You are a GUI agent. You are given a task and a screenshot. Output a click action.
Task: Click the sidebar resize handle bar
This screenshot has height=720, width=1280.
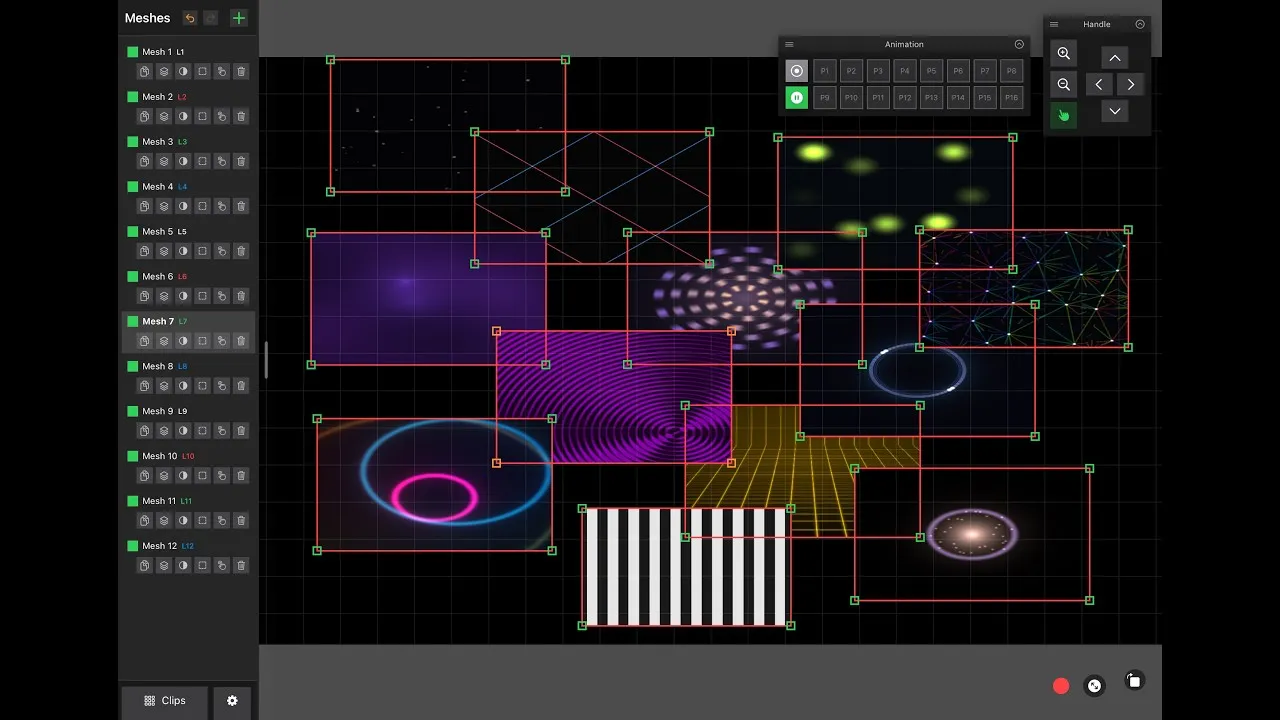click(266, 360)
